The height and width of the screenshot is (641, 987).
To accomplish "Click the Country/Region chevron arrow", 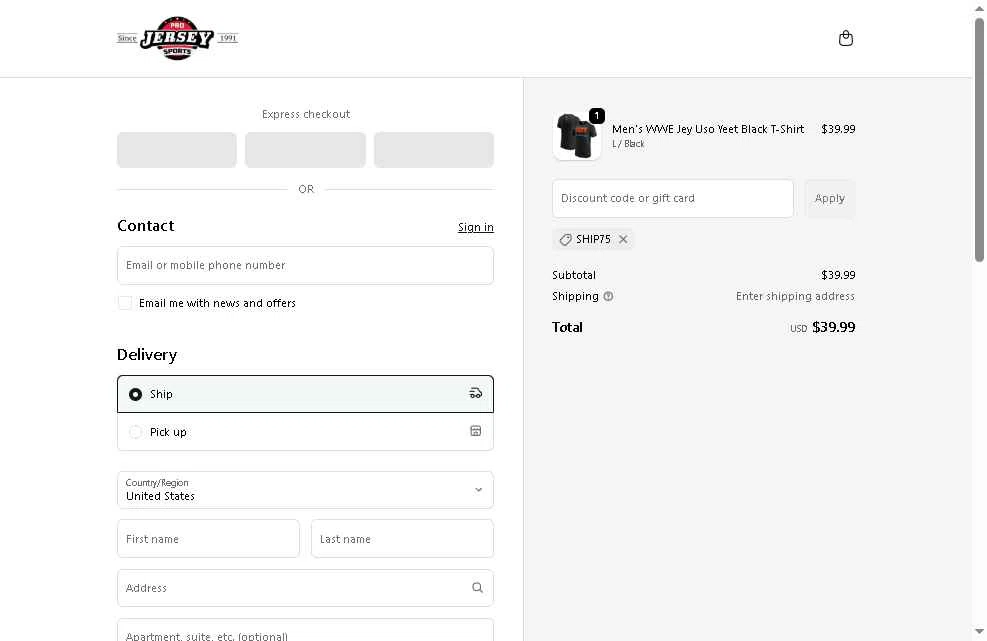I will [x=478, y=490].
